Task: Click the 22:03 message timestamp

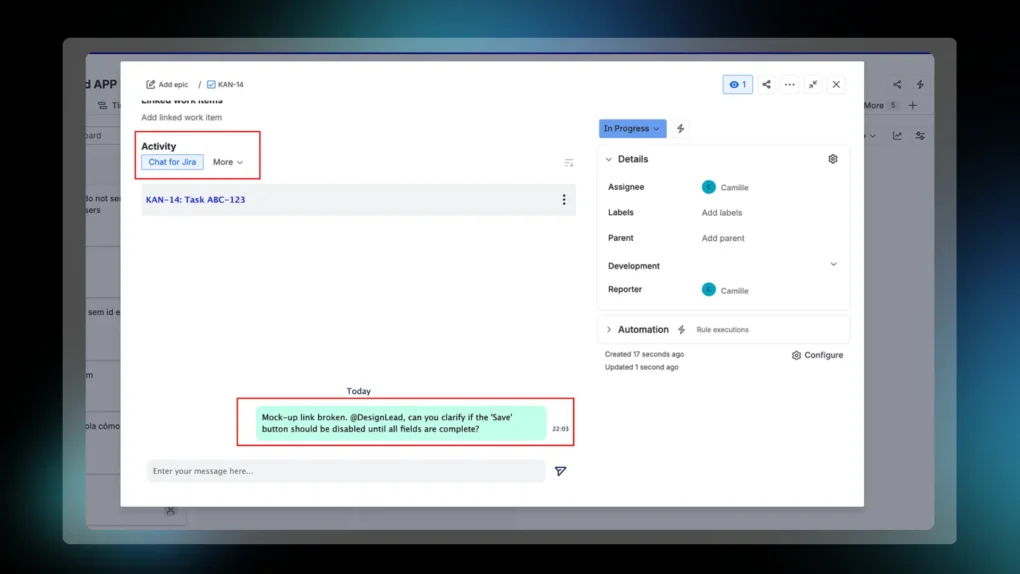Action: coord(560,429)
